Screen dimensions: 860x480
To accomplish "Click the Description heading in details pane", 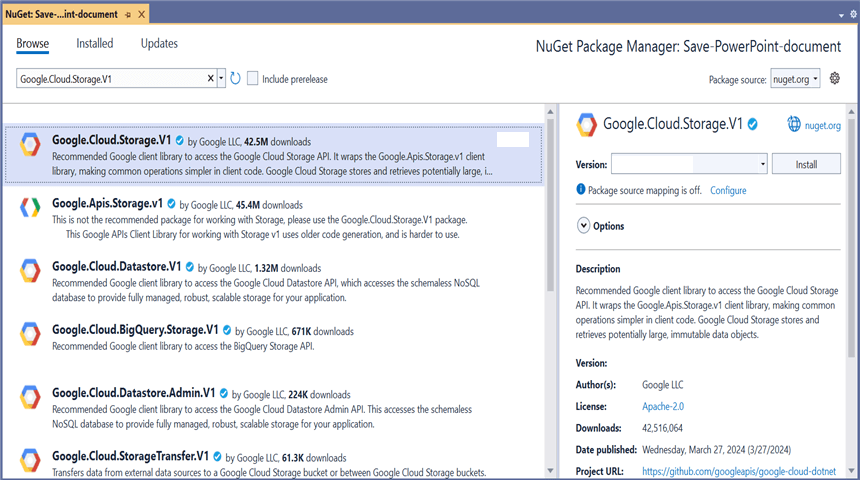I will pyautogui.click(x=598, y=269).
